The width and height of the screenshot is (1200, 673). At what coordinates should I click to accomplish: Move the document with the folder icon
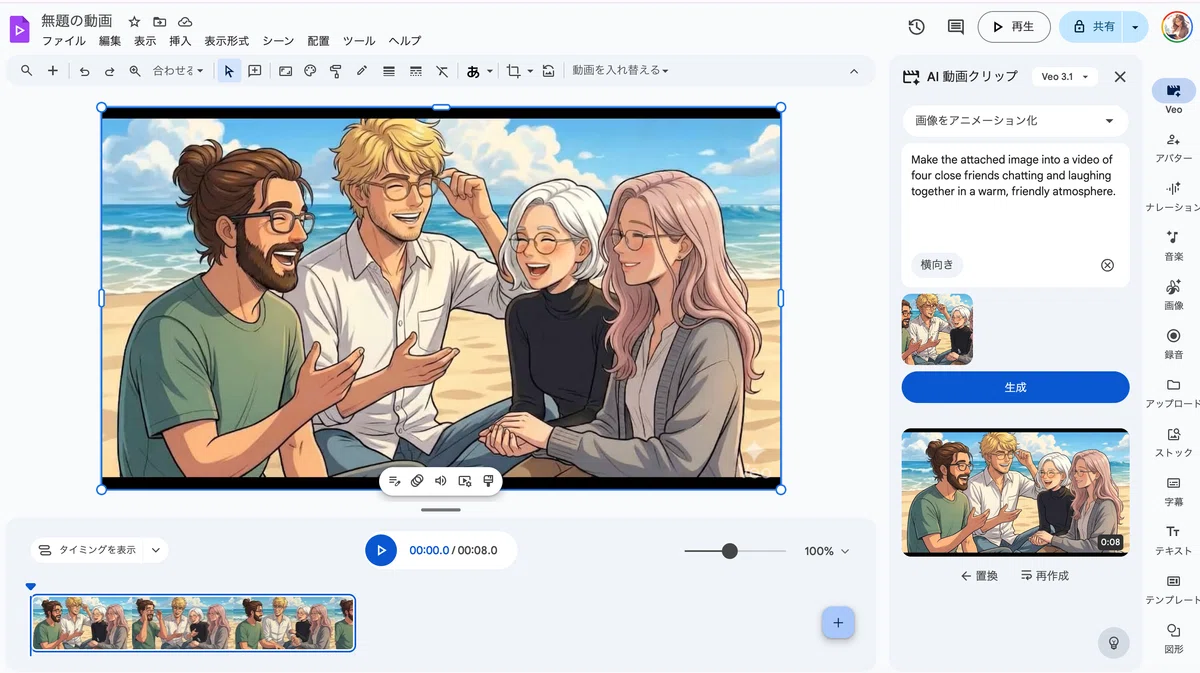160,21
